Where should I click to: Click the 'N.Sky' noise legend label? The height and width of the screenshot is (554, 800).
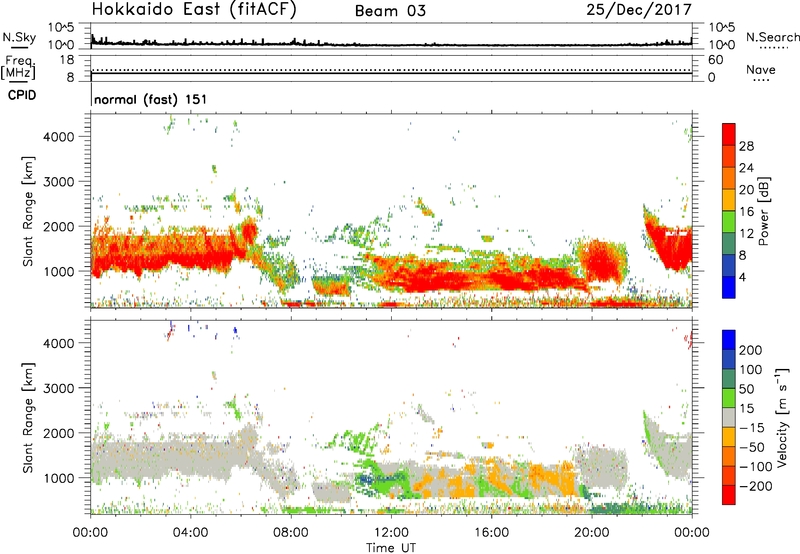click(x=19, y=37)
